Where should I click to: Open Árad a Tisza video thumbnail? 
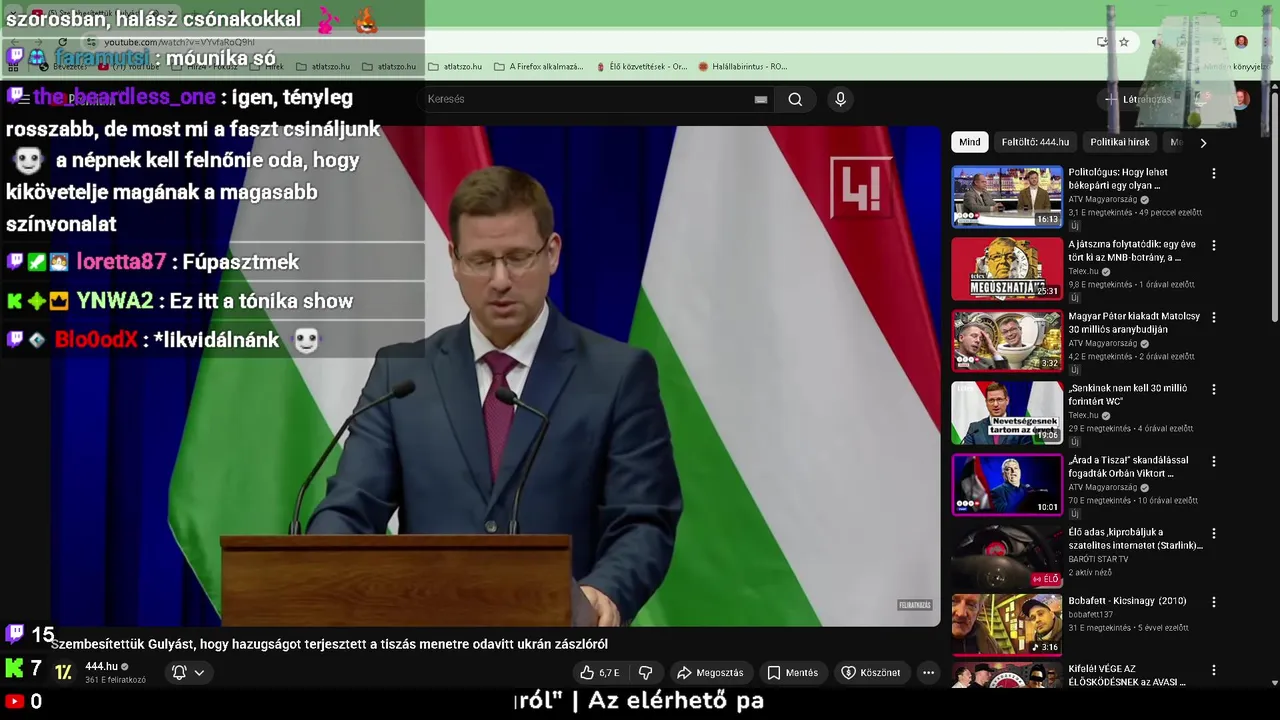tap(1006, 485)
